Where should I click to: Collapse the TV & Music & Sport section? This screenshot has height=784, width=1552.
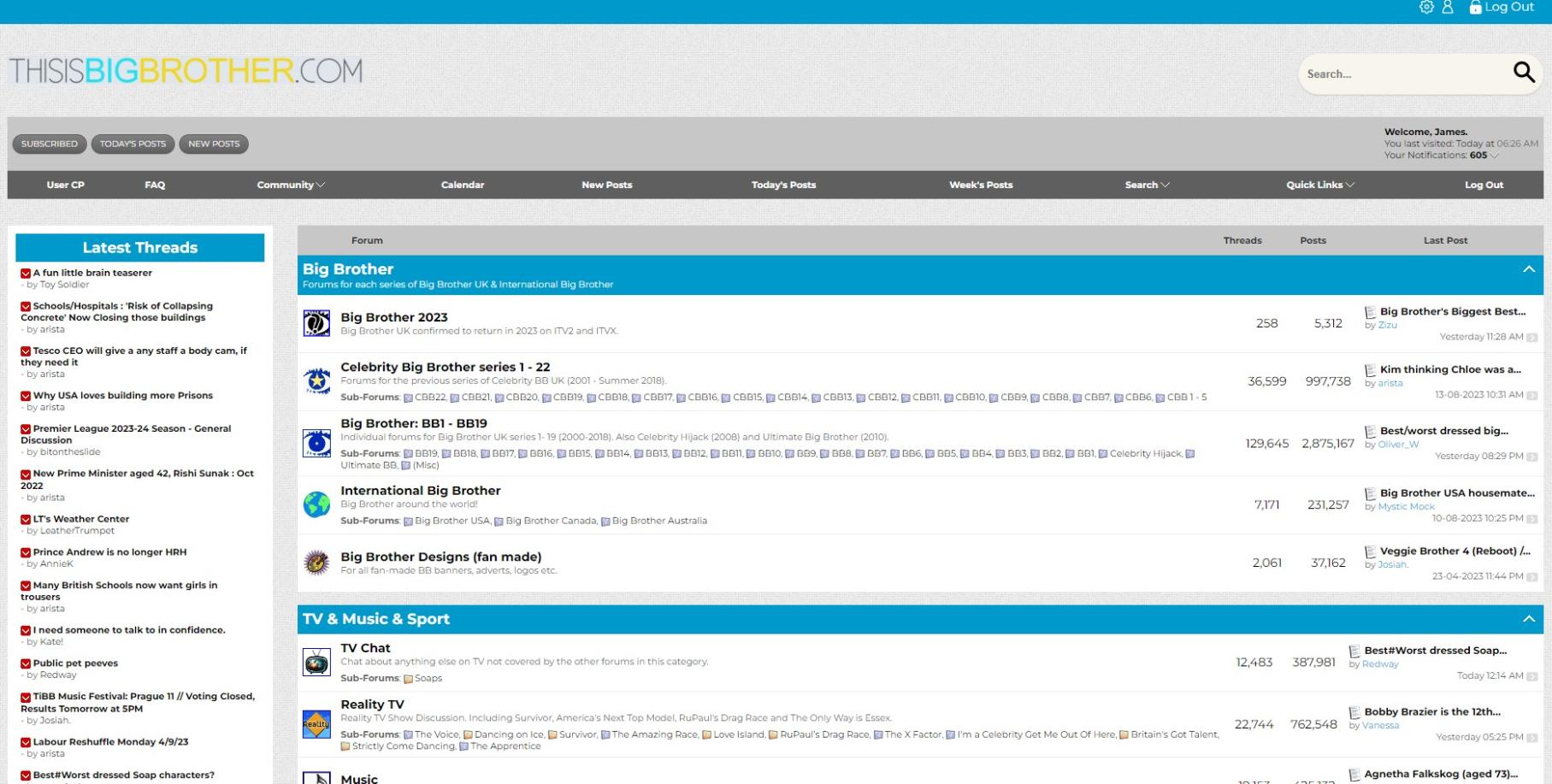pos(1528,619)
